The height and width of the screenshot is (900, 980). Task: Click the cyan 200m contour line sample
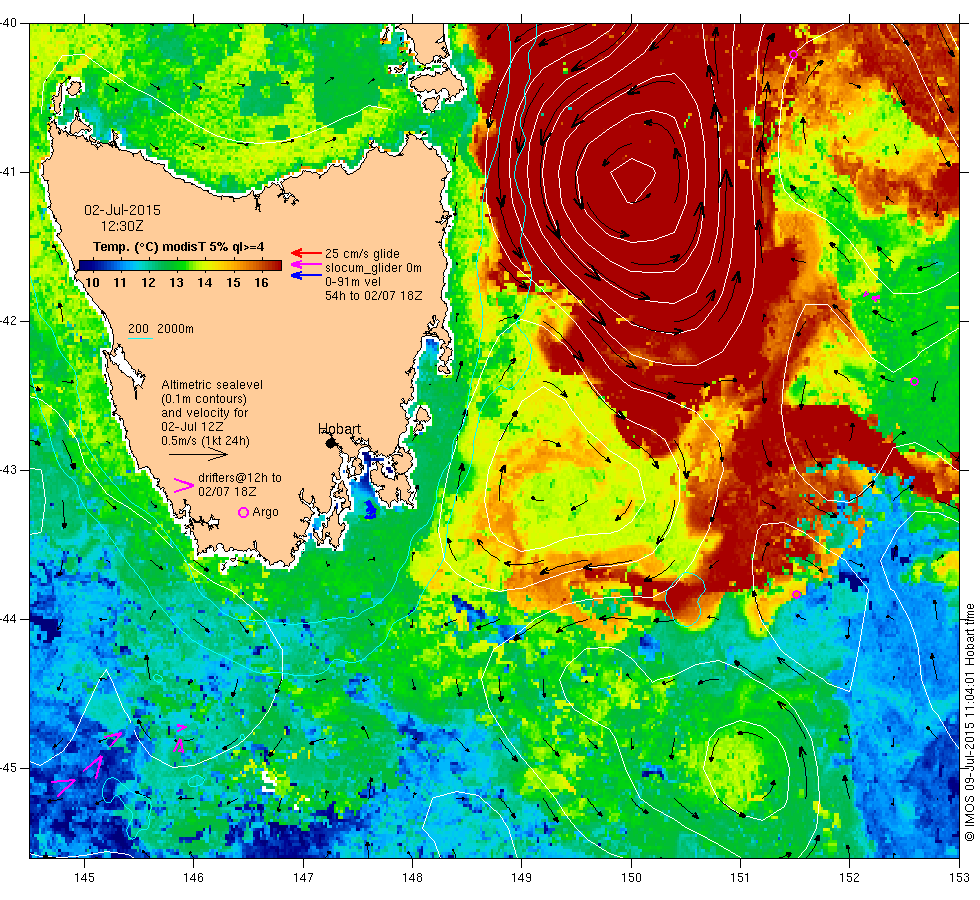[141, 339]
